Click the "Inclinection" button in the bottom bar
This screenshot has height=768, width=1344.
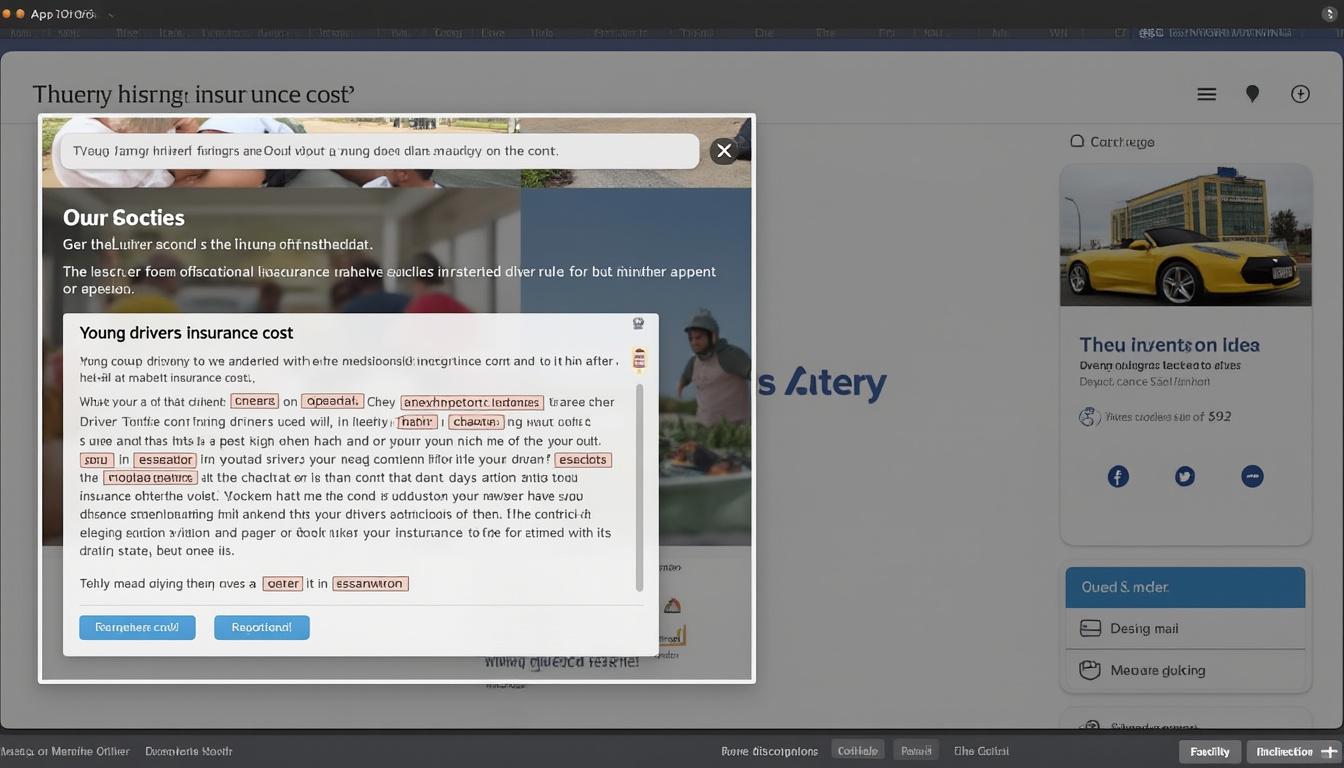click(x=1285, y=751)
